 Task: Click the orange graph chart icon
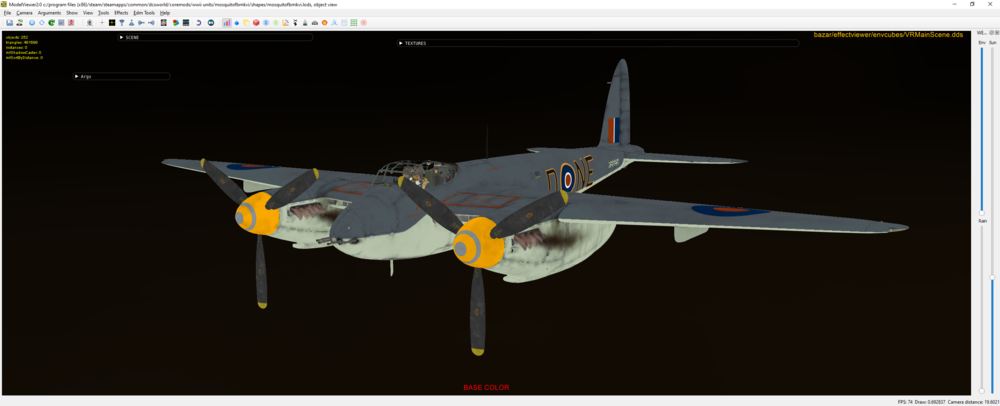286,22
